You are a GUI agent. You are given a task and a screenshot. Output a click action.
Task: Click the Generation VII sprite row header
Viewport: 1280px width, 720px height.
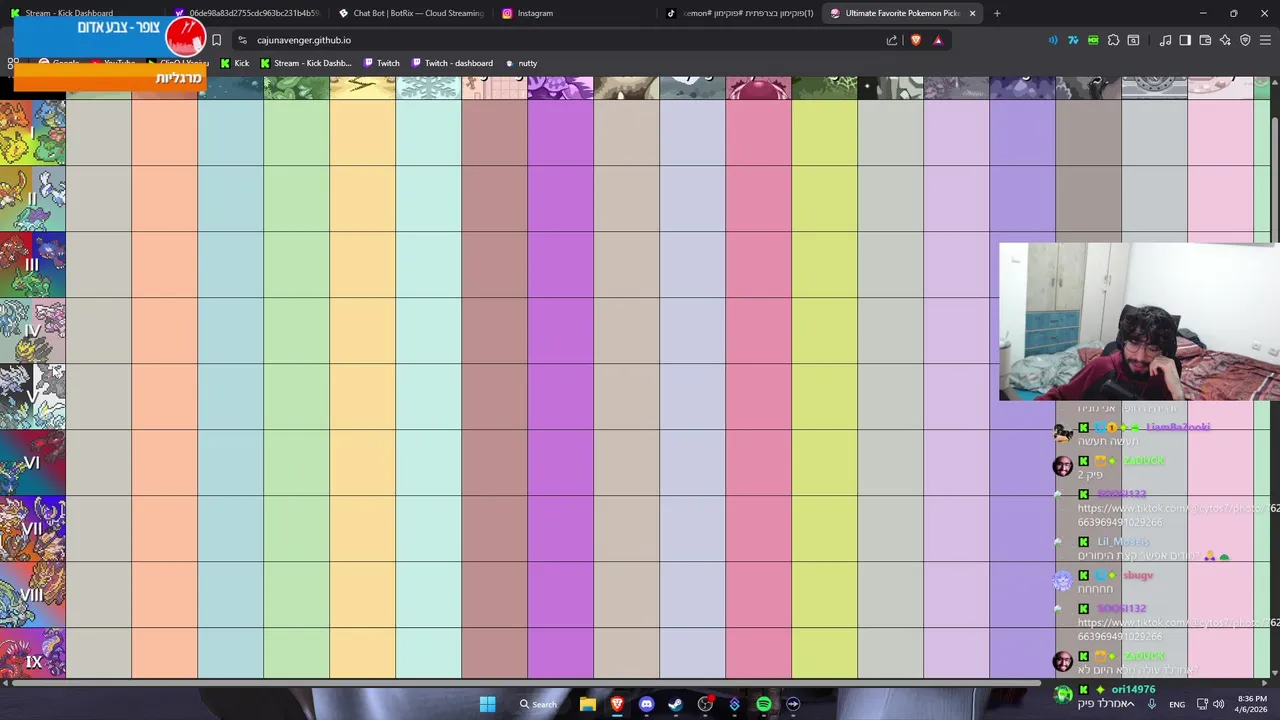point(33,529)
